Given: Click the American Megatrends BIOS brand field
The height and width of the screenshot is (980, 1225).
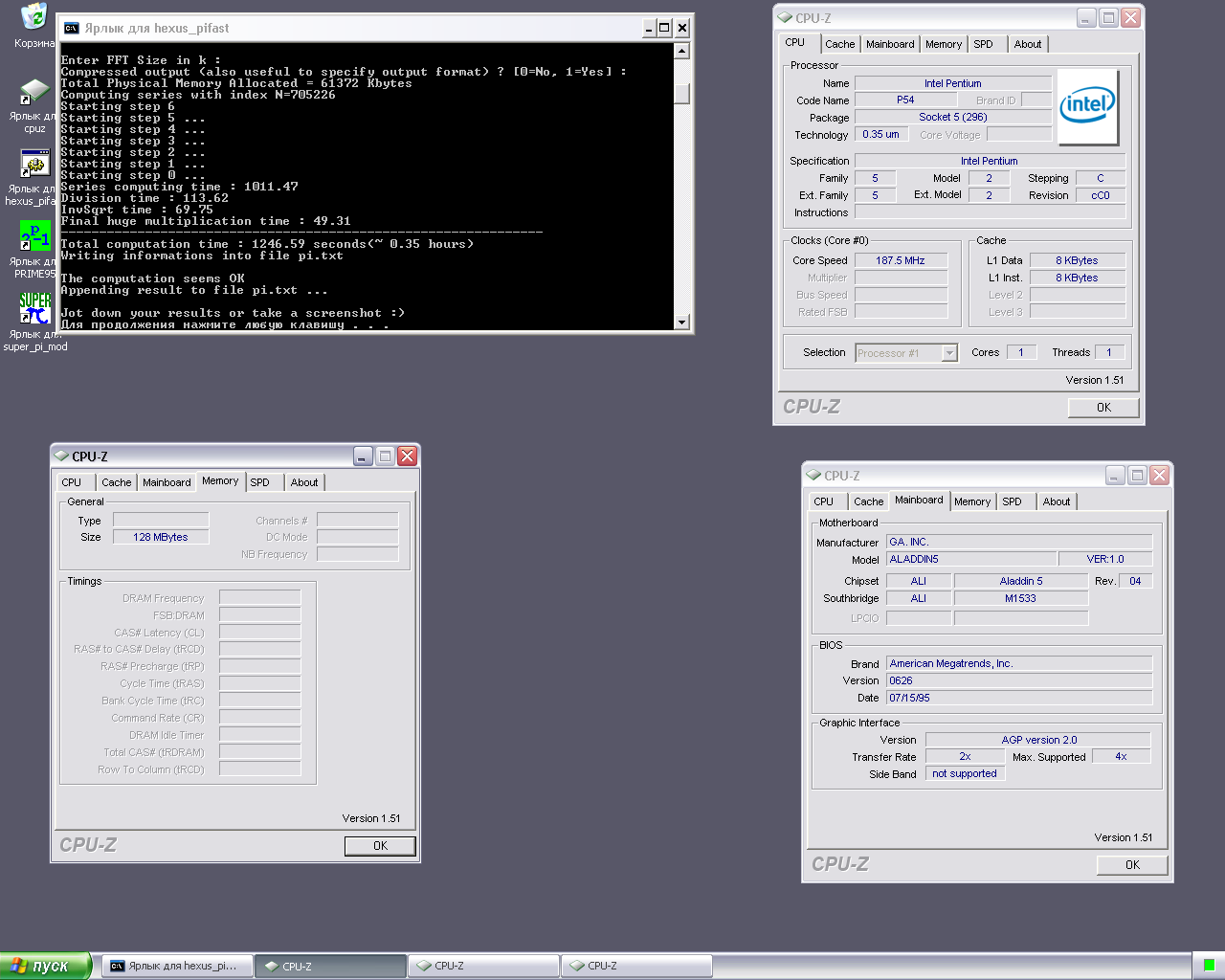Looking at the screenshot, I should 1019,663.
